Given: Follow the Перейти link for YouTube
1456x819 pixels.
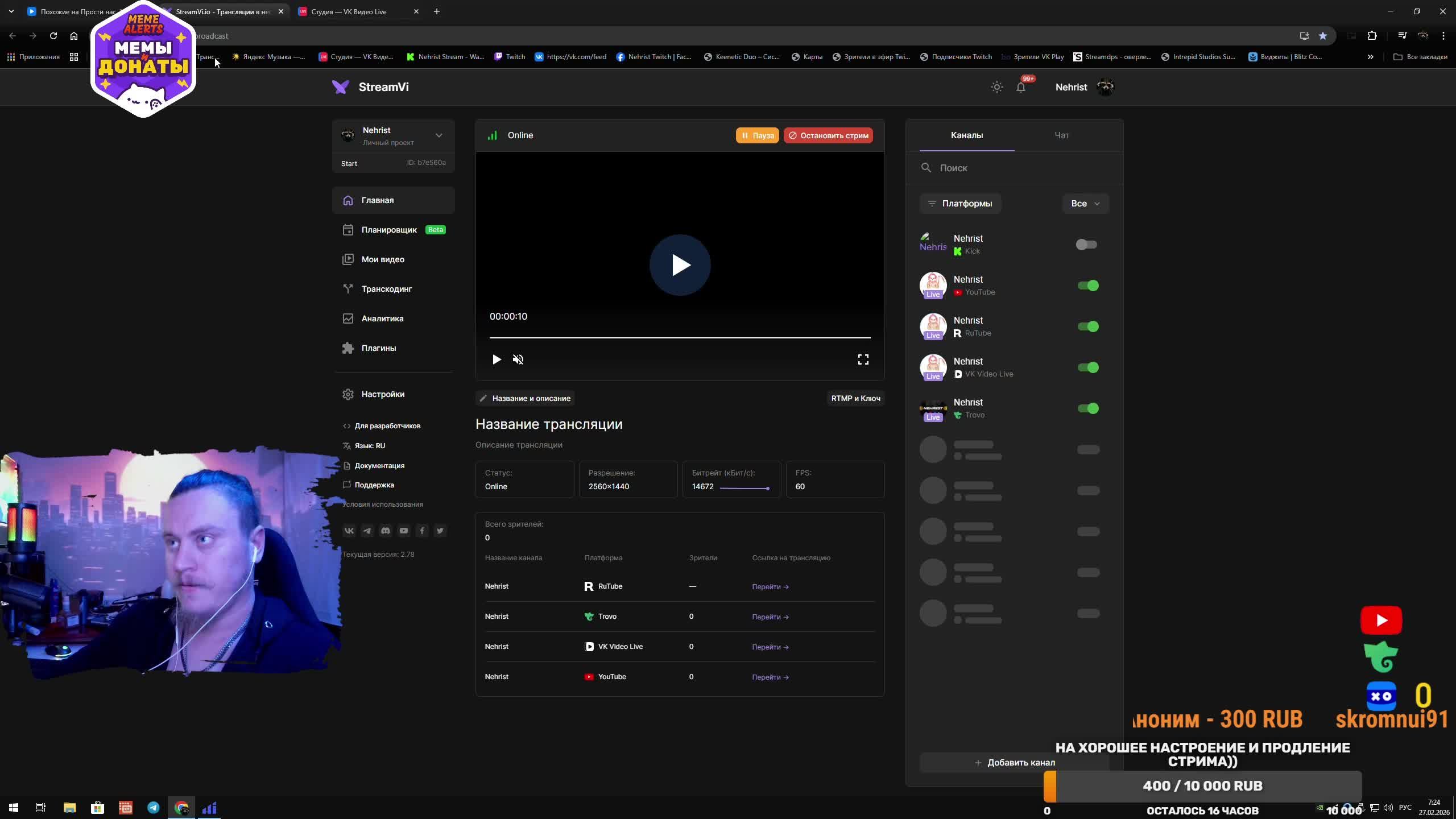Looking at the screenshot, I should click(770, 677).
